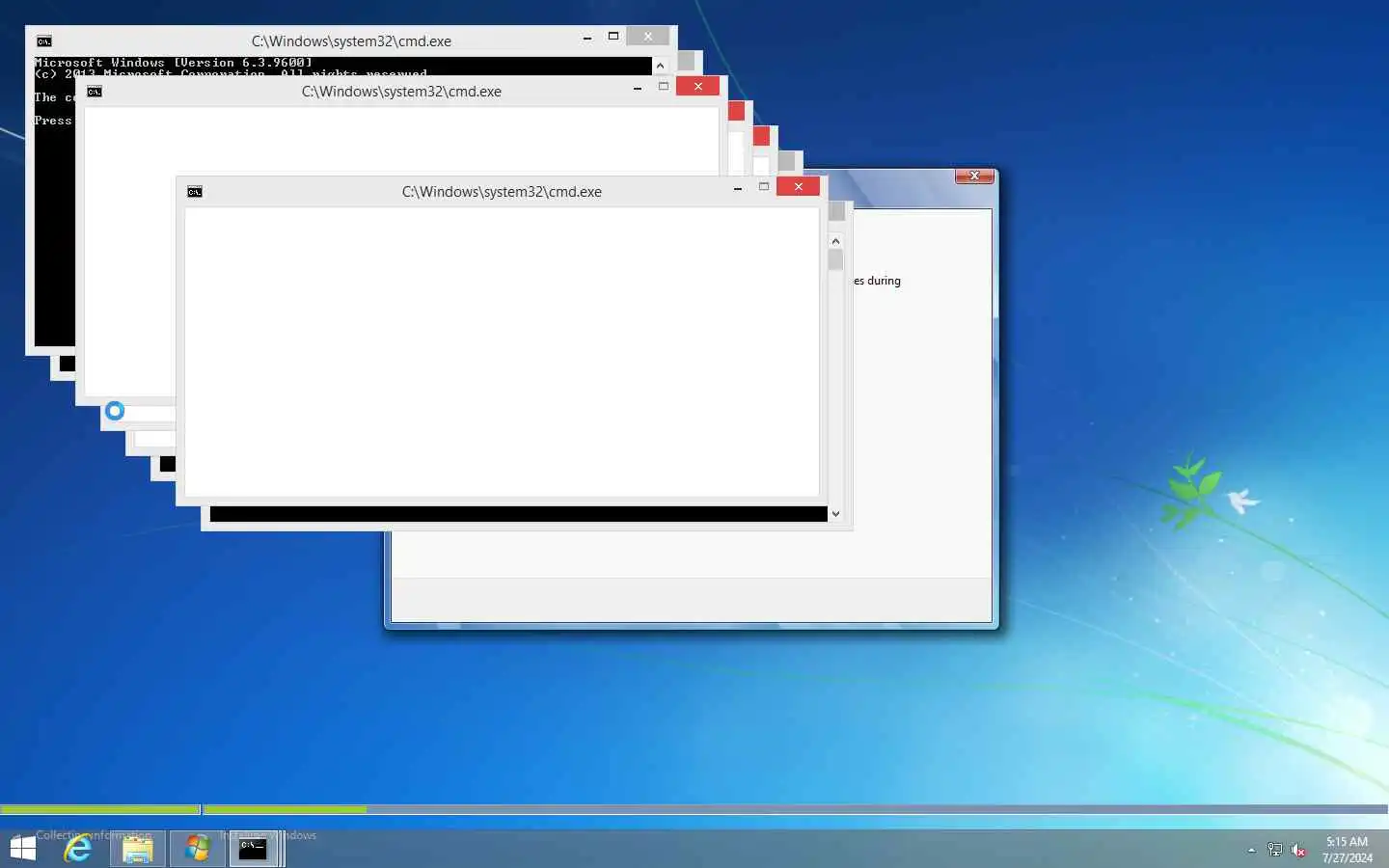Click the front cmd window scrollbar thumb
The width and height of the screenshot is (1389, 868).
click(x=835, y=259)
